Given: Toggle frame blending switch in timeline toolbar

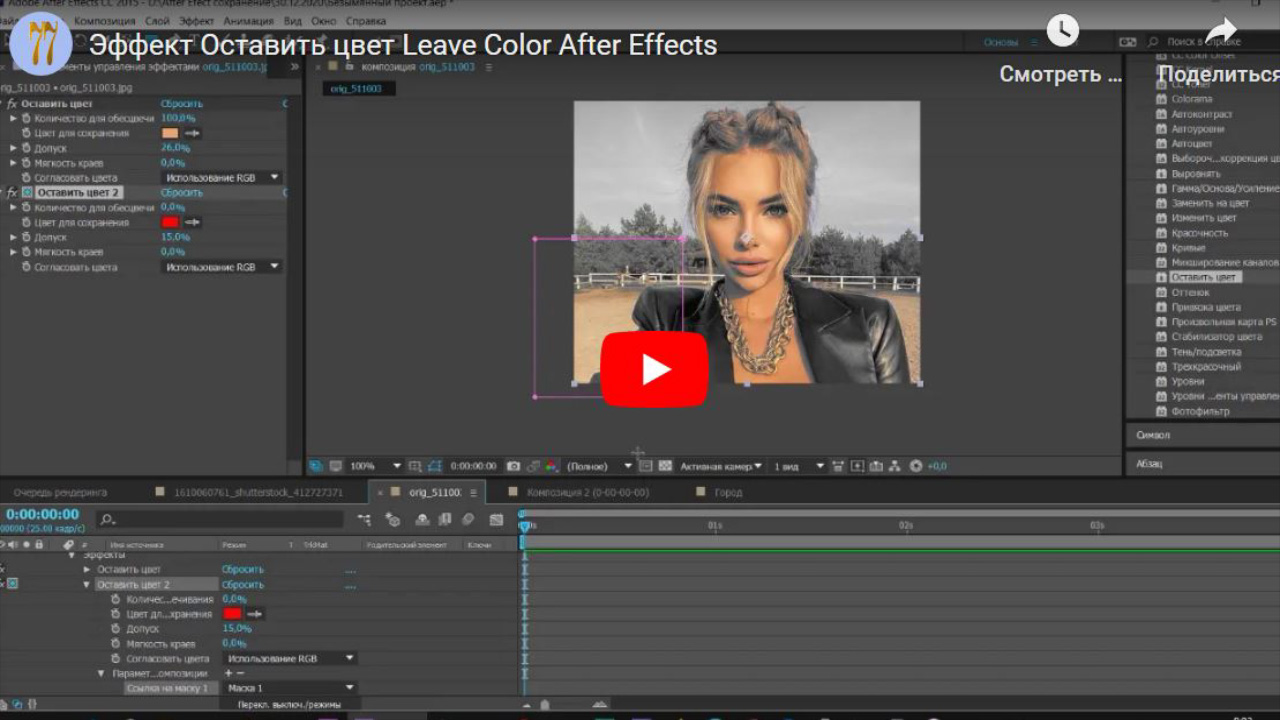Looking at the screenshot, I should pyautogui.click(x=445, y=519).
